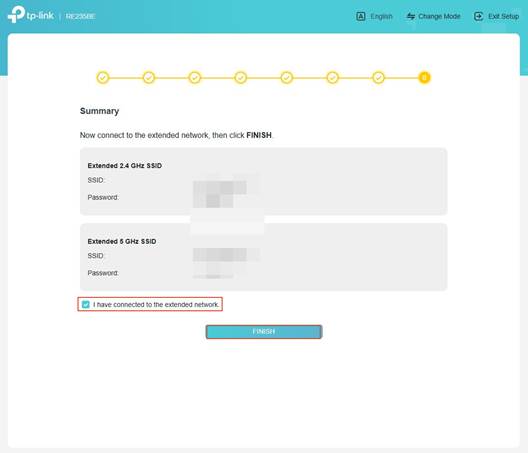Click the FINISH button
Screen dimensions: 528x453
coord(264,332)
